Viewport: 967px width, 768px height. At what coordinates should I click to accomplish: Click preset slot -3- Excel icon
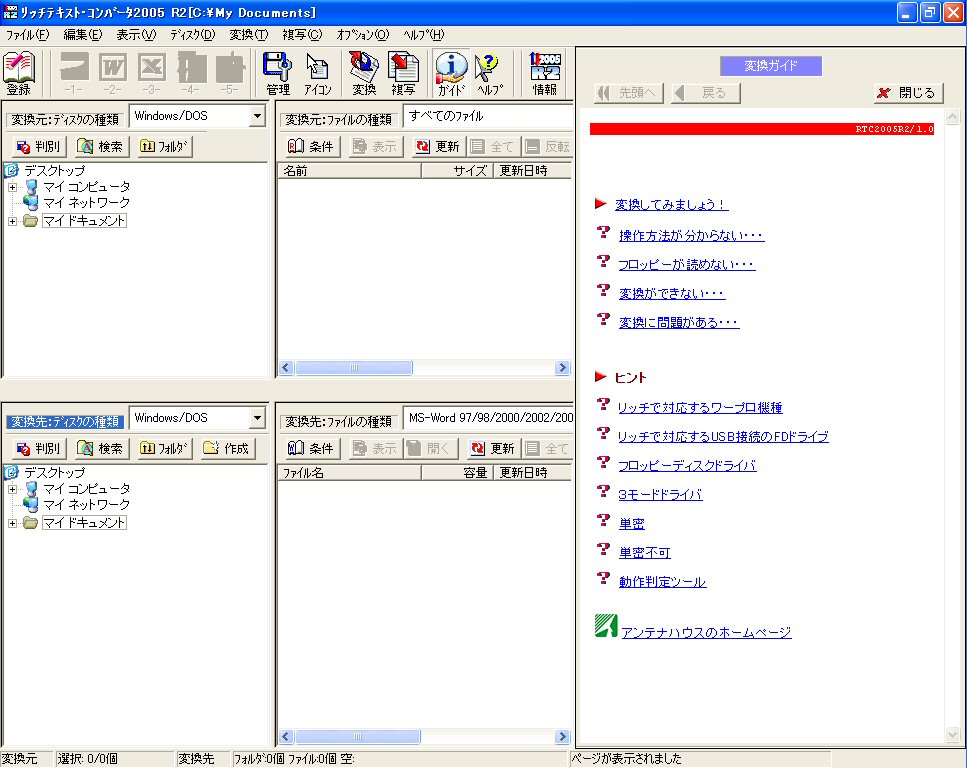pyautogui.click(x=152, y=73)
